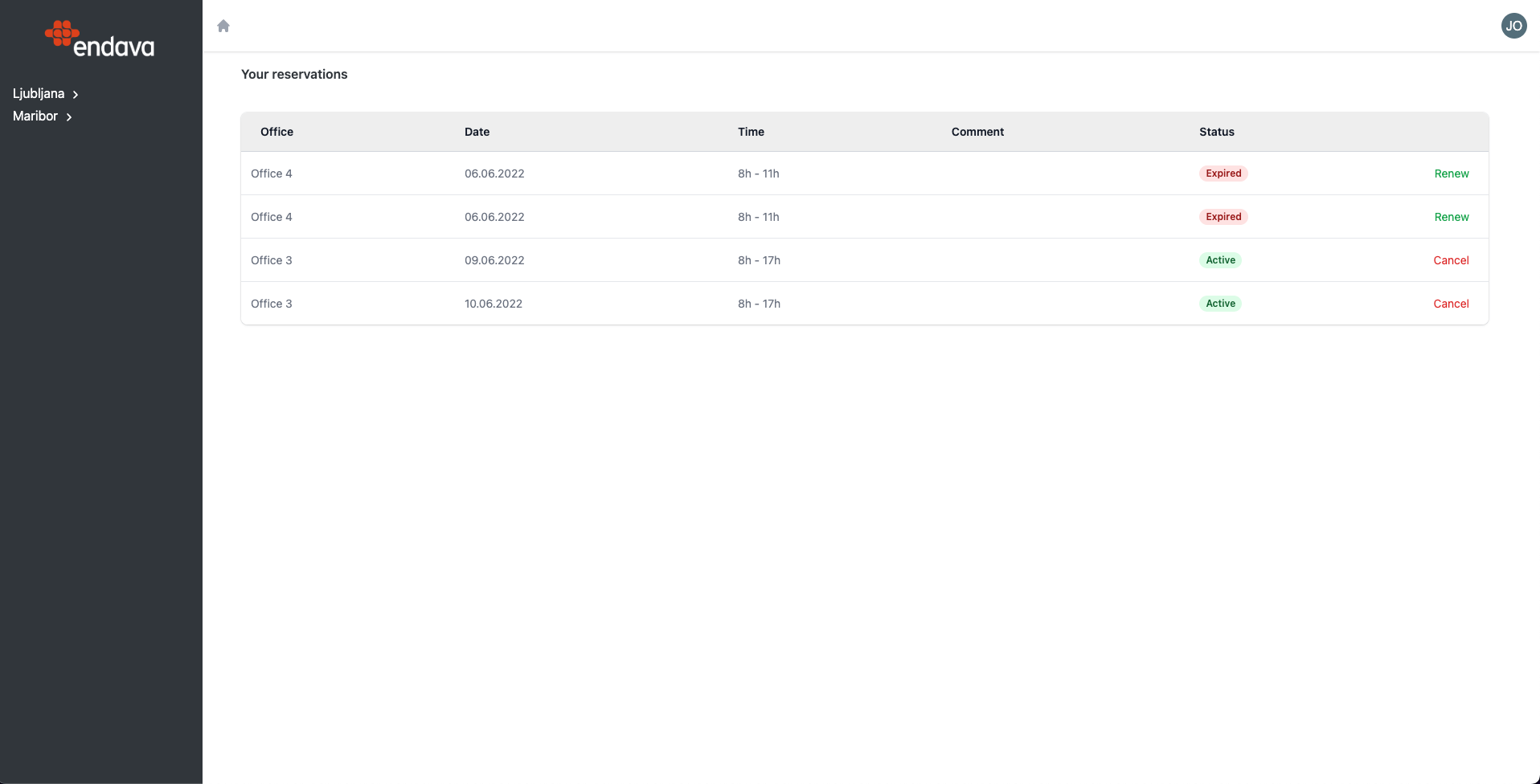Image resolution: width=1540 pixels, height=784 pixels.
Task: Cancel the 09.06.2022 Office 3 reservation
Action: [1451, 260]
